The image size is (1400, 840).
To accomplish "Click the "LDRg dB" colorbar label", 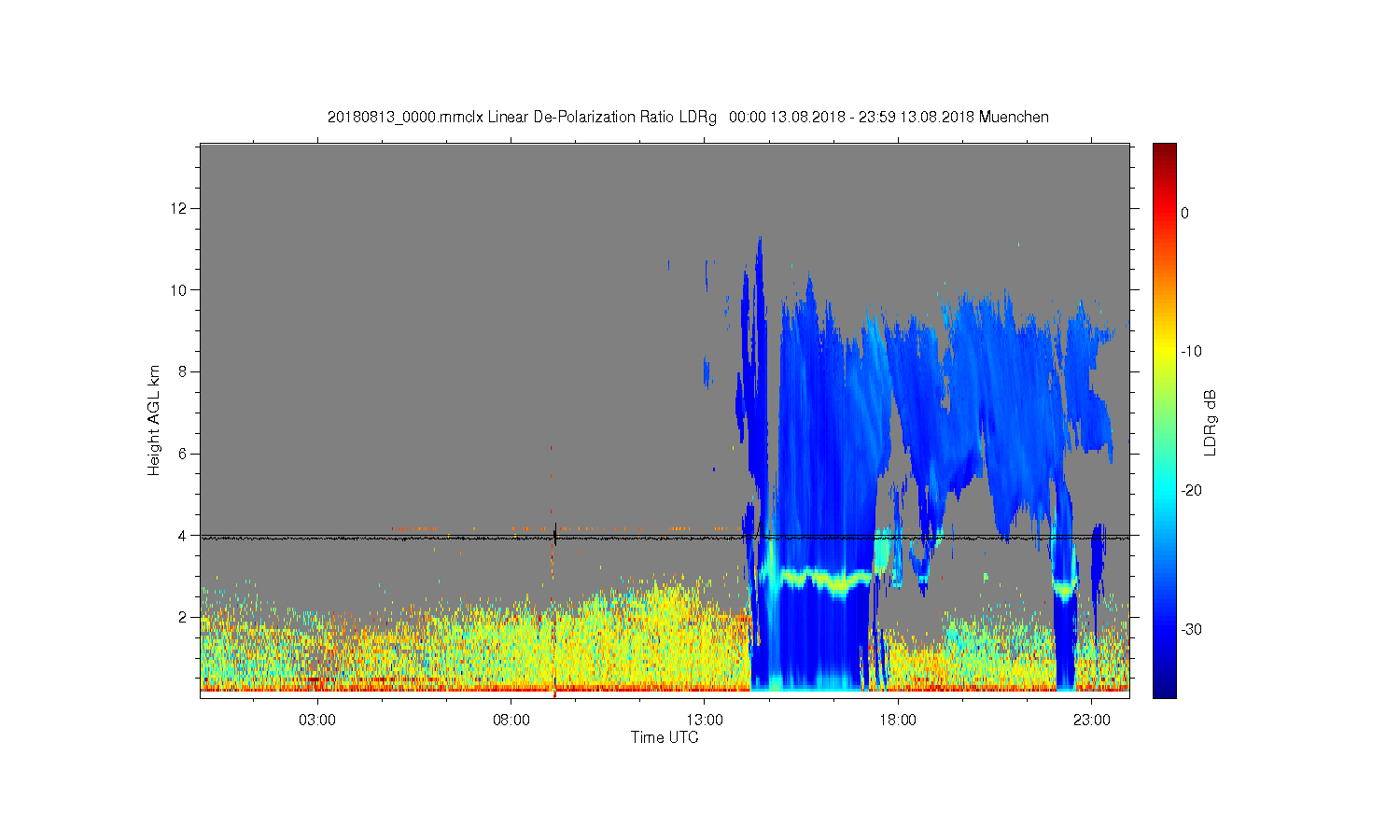I will pos(1211,422).
